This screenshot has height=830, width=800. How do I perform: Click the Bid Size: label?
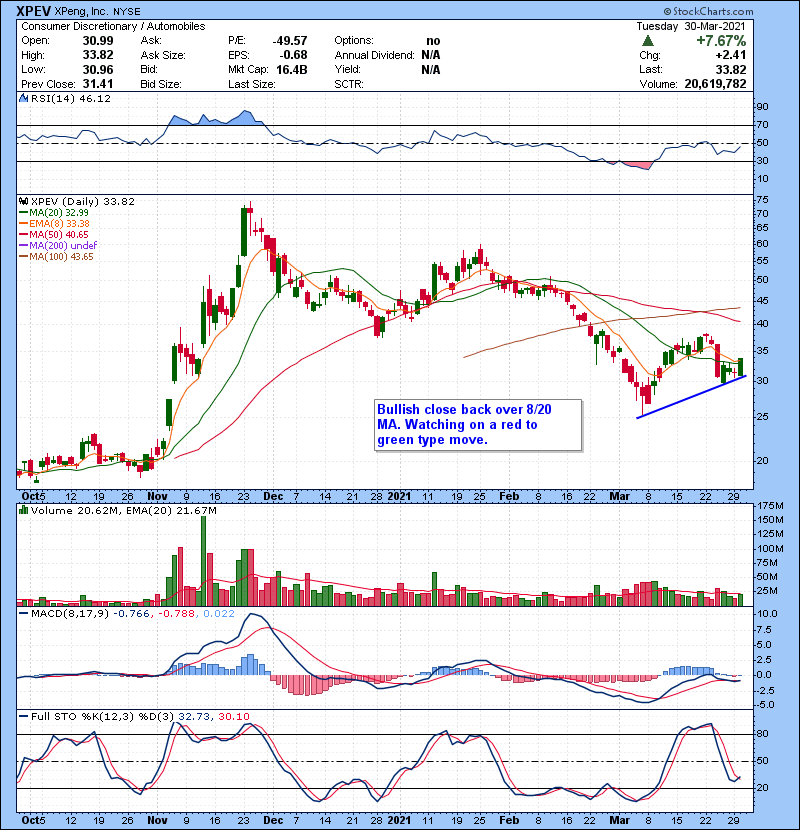coord(160,84)
